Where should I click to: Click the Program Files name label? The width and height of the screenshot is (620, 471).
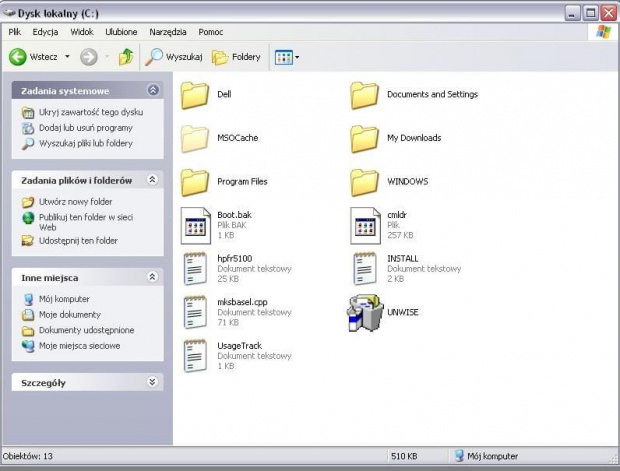pyautogui.click(x=242, y=182)
